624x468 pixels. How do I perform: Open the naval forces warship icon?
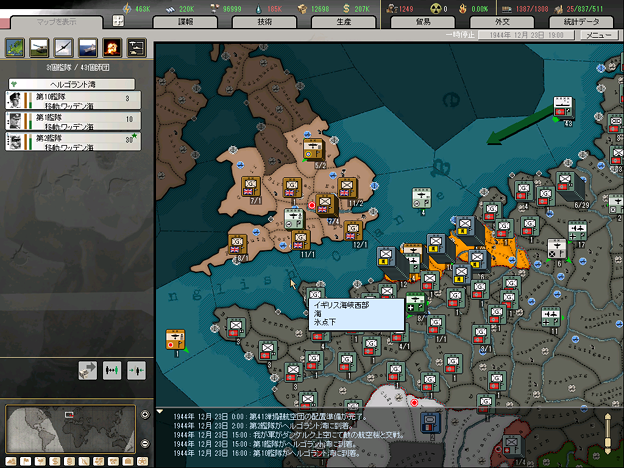[x=88, y=47]
